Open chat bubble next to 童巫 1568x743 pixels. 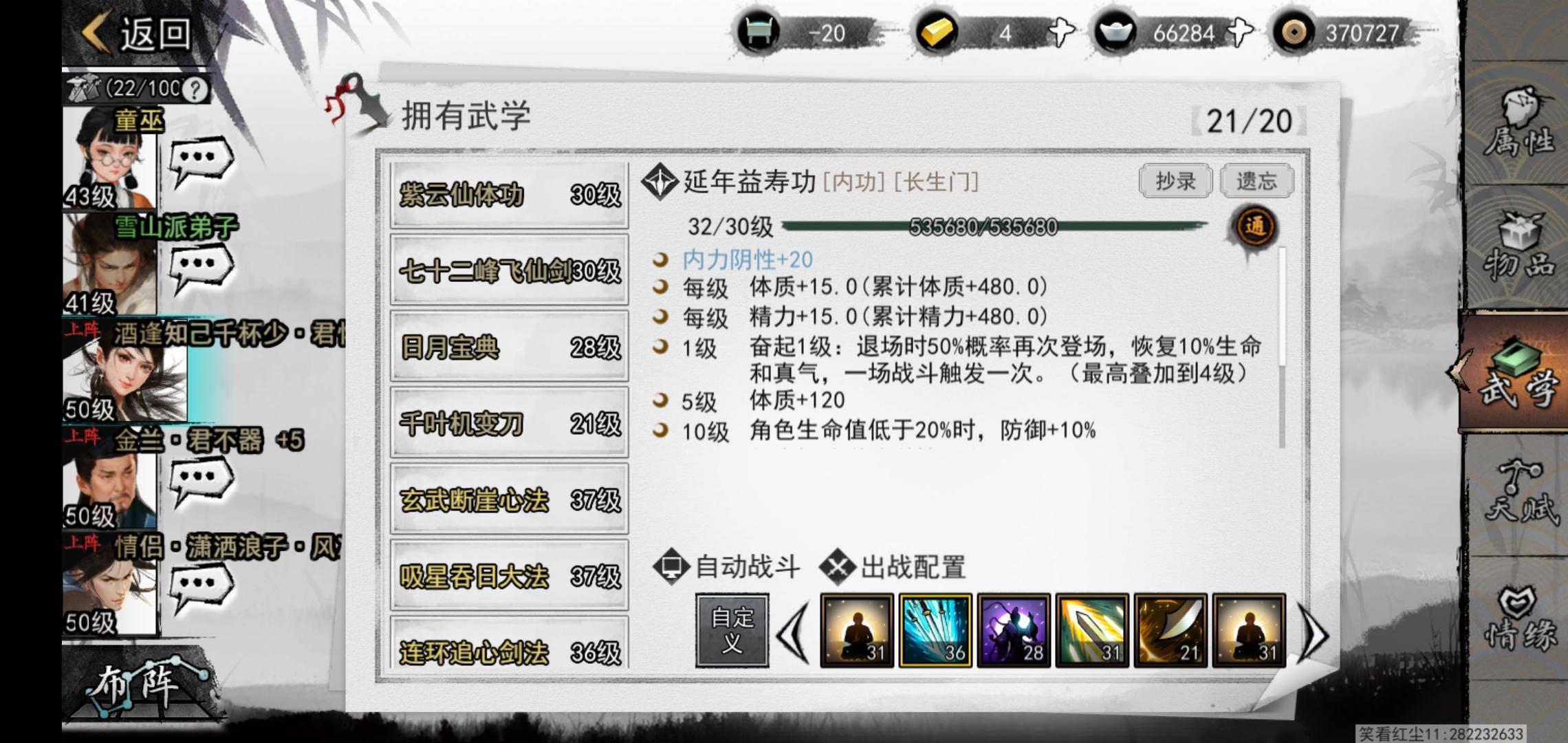[201, 160]
